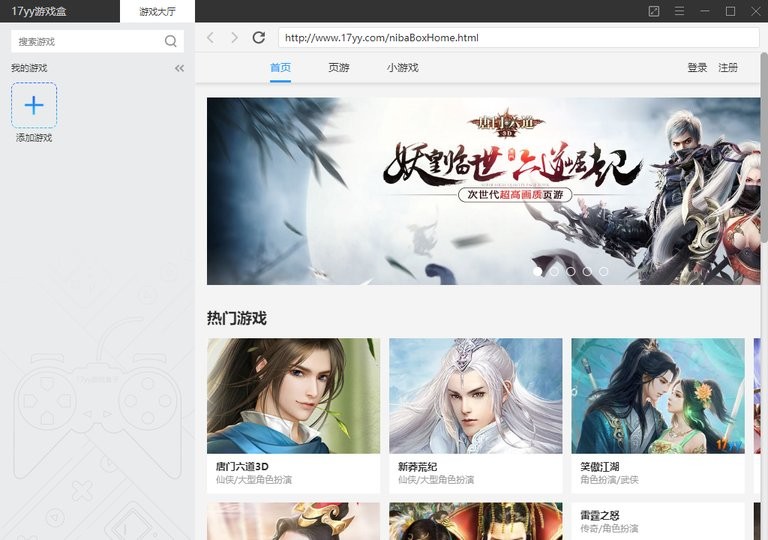The height and width of the screenshot is (540, 768).
Task: Select the 小游戏 navigation tab
Action: click(x=402, y=68)
